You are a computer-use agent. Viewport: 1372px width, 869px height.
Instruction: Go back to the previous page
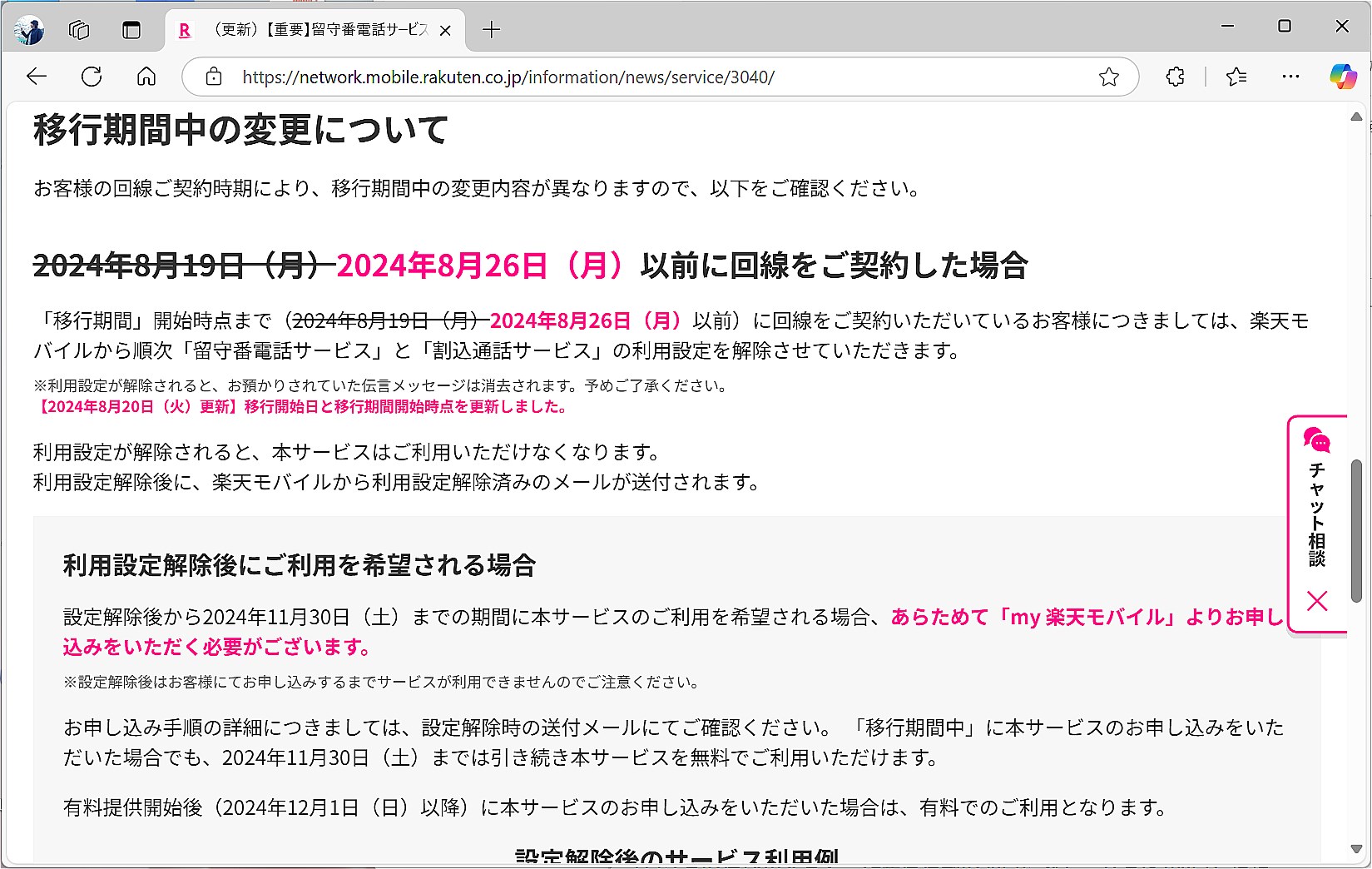coord(36,77)
